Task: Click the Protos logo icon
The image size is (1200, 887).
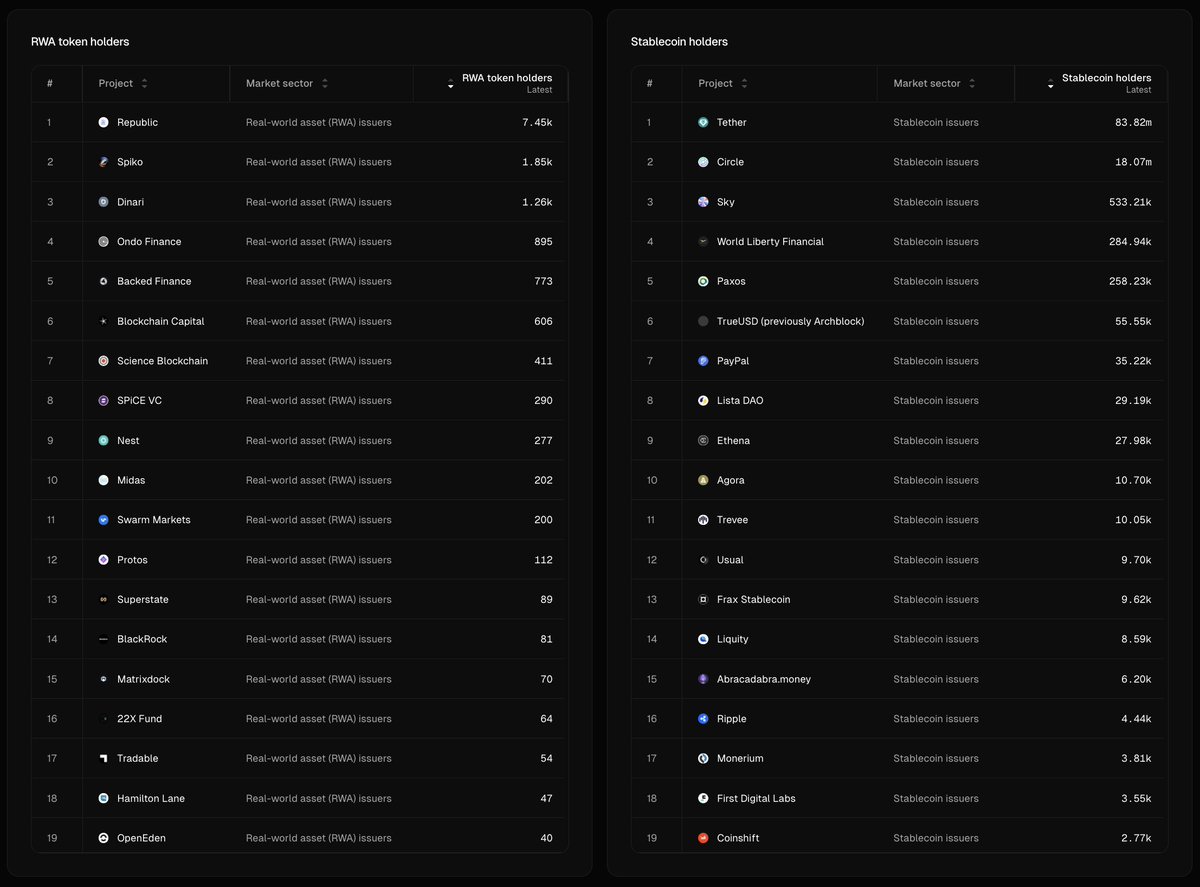Action: click(x=103, y=560)
